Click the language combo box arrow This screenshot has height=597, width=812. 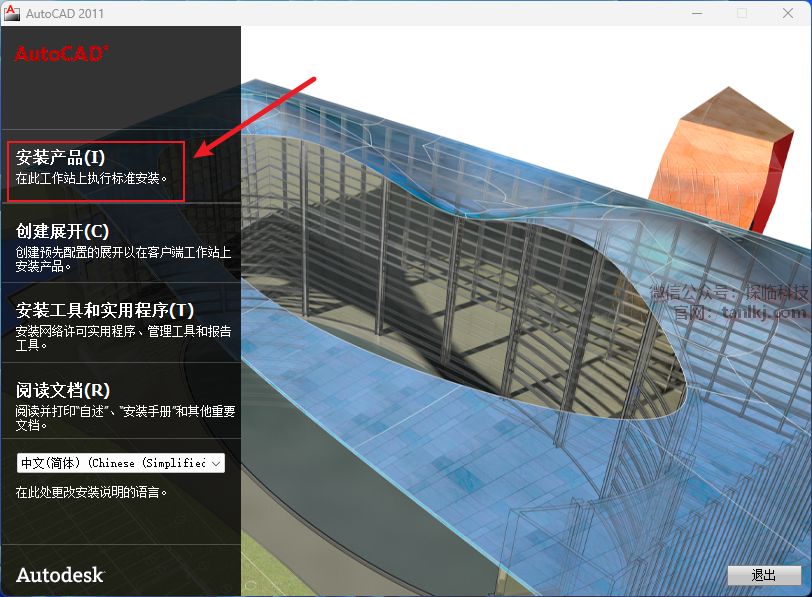(x=217, y=463)
